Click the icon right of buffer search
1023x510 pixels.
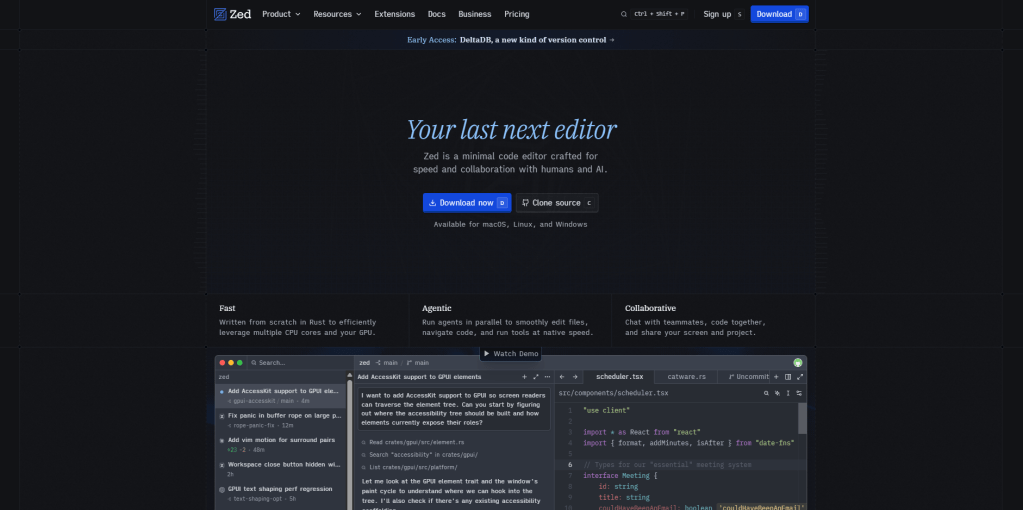point(777,393)
